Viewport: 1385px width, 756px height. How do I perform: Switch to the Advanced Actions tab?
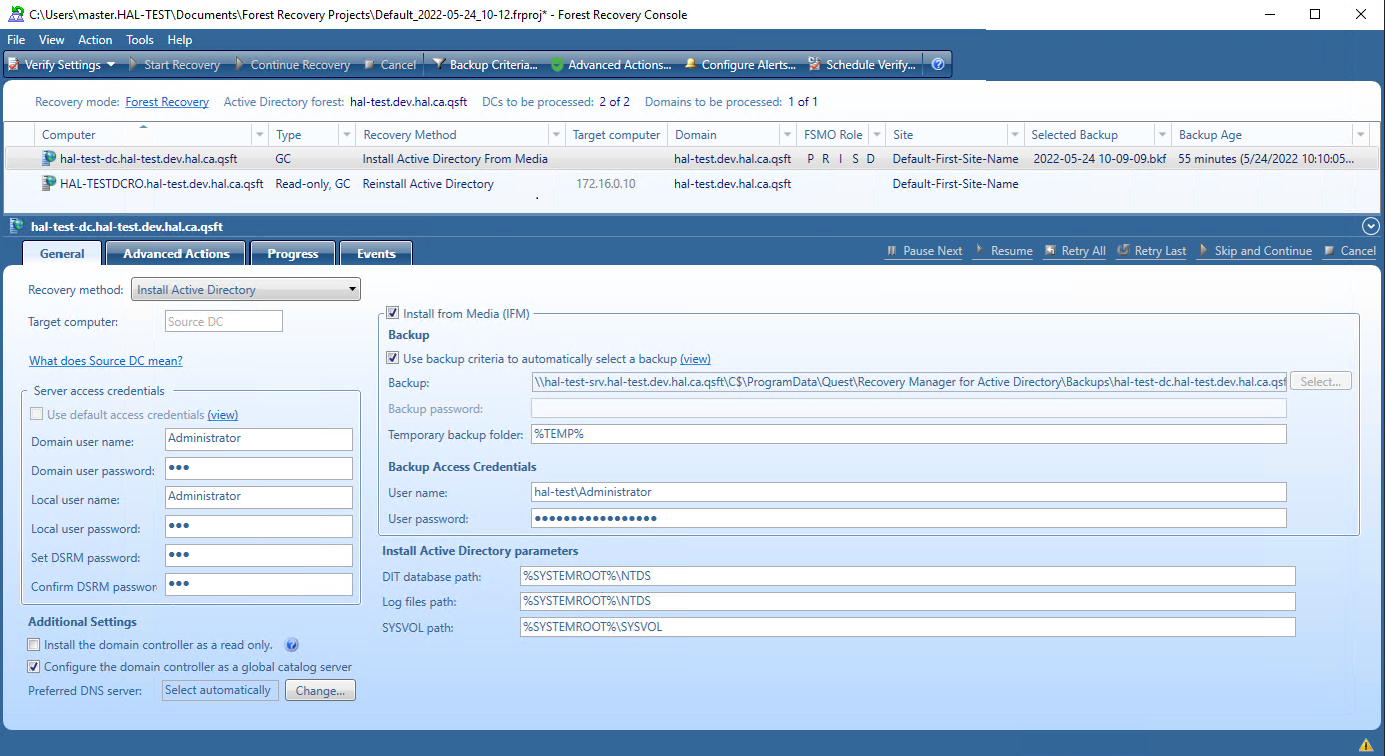[x=176, y=254]
